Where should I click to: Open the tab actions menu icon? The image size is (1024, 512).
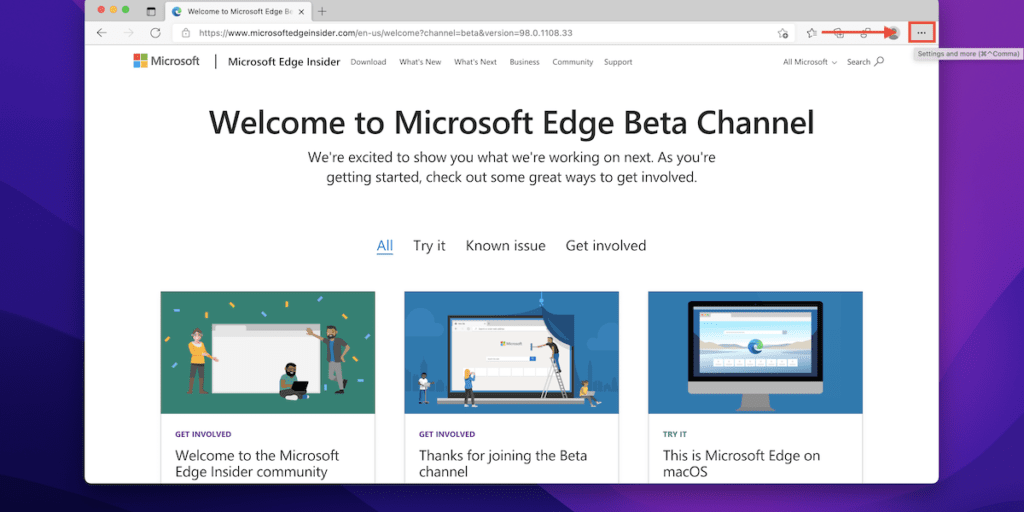pos(151,11)
